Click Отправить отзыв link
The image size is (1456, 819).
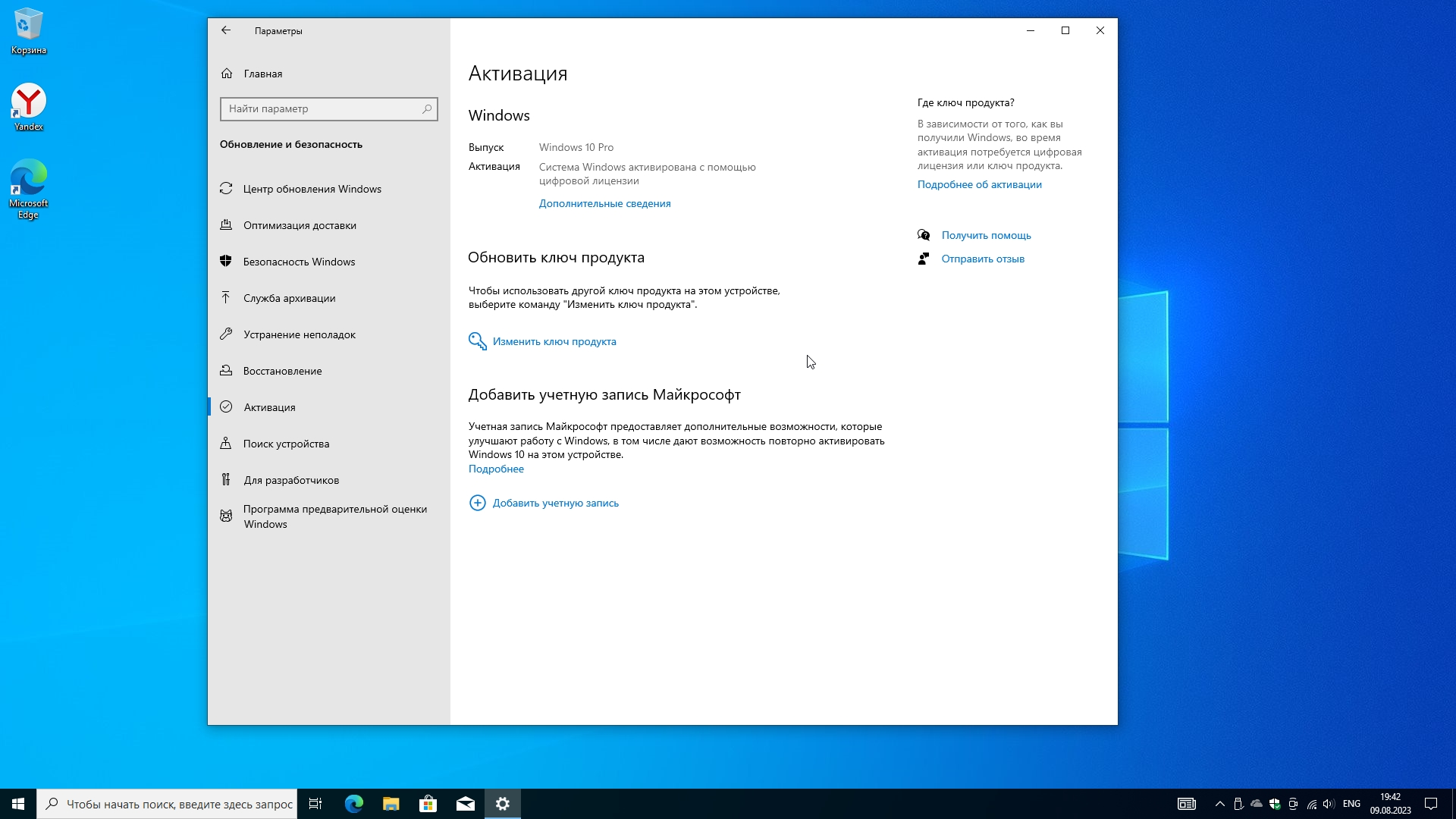coord(982,259)
